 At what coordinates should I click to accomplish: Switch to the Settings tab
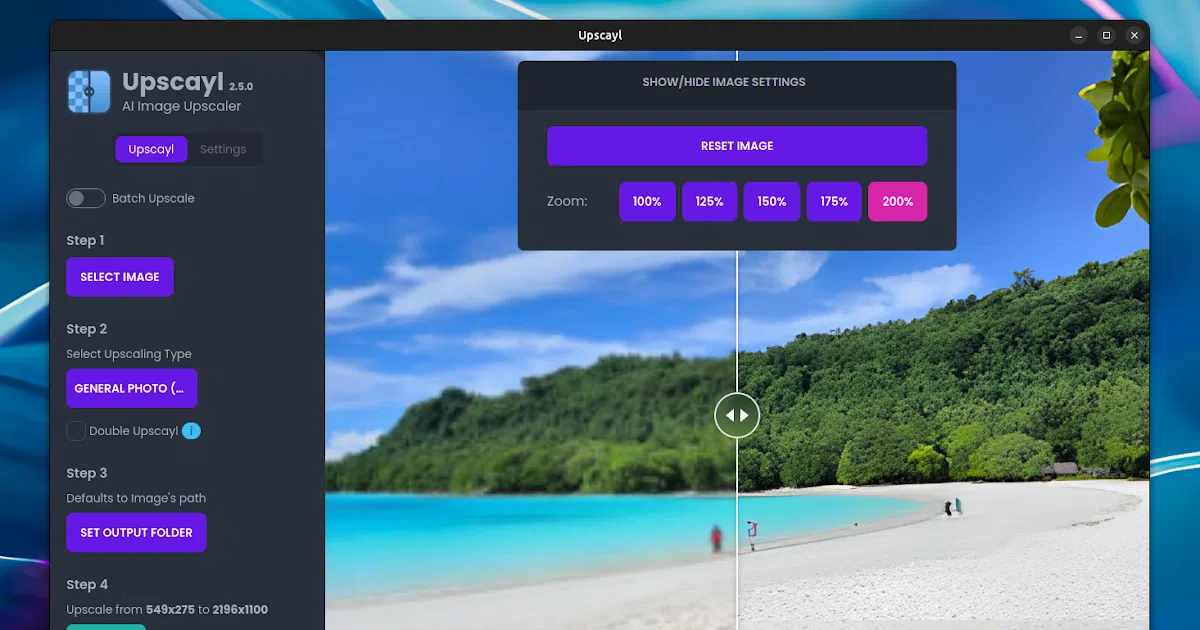[x=223, y=149]
